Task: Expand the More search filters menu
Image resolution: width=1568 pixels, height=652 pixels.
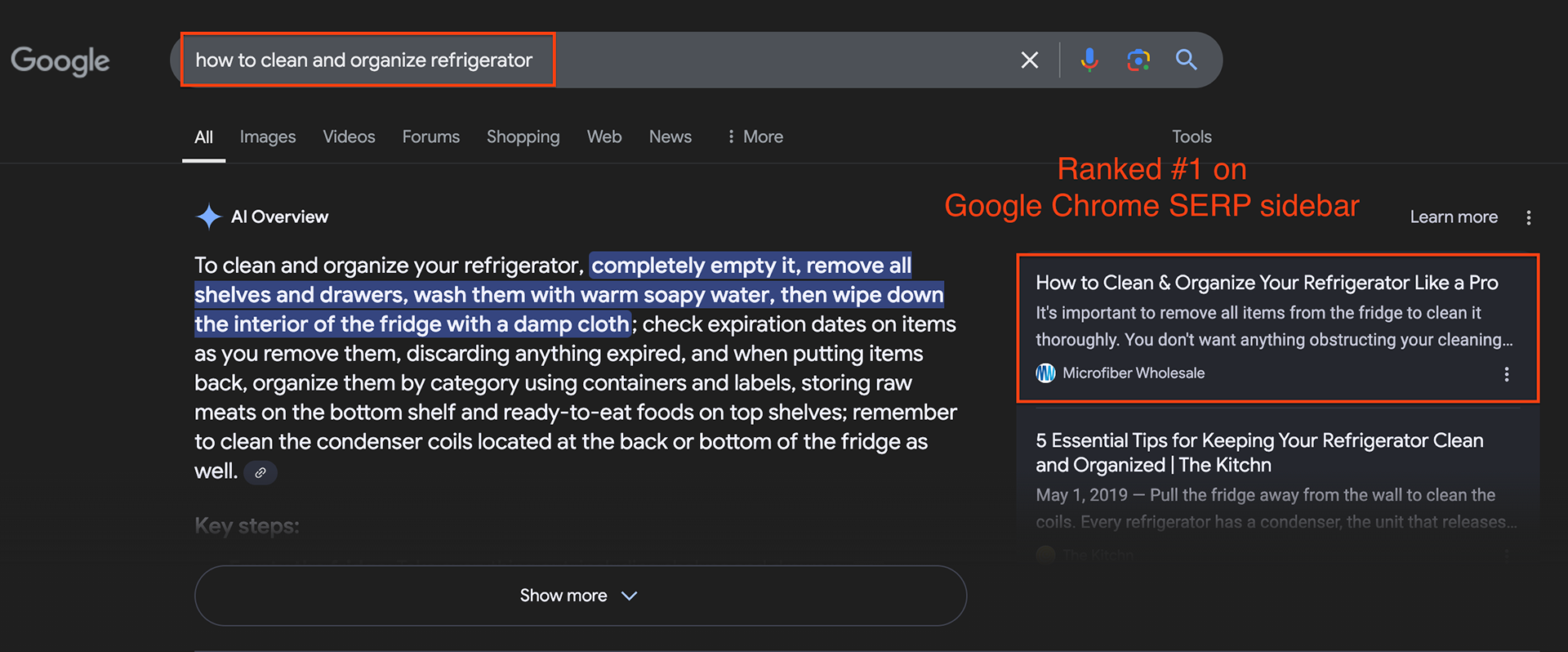Action: tap(755, 137)
